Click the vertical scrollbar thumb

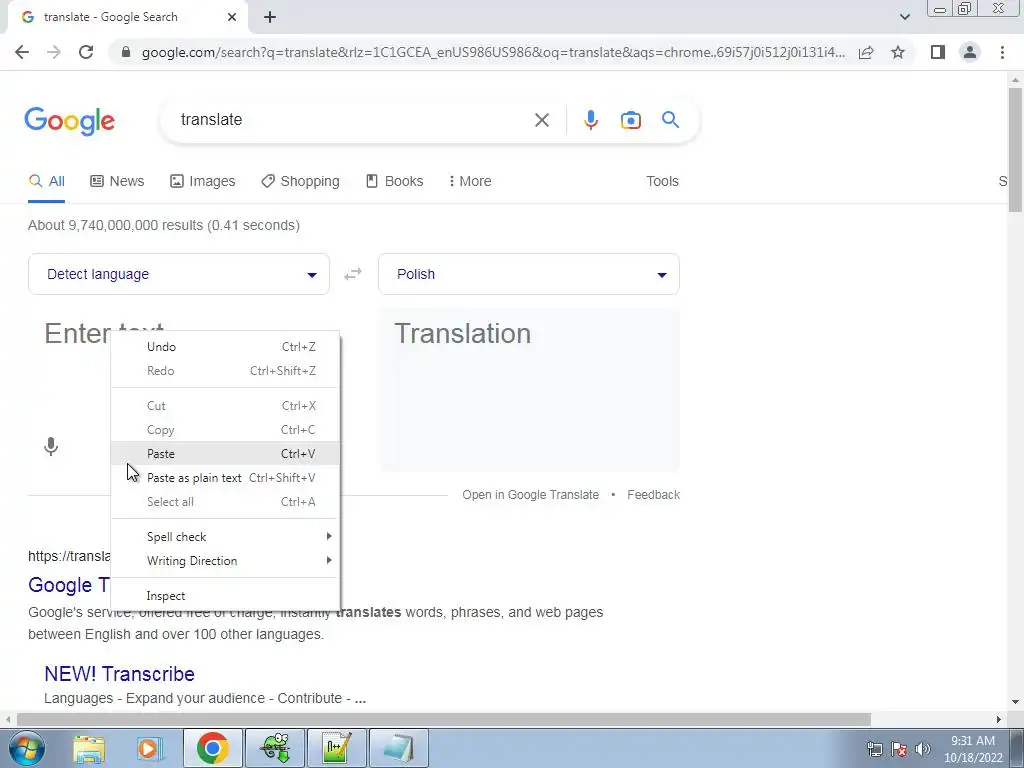coord(1015,149)
